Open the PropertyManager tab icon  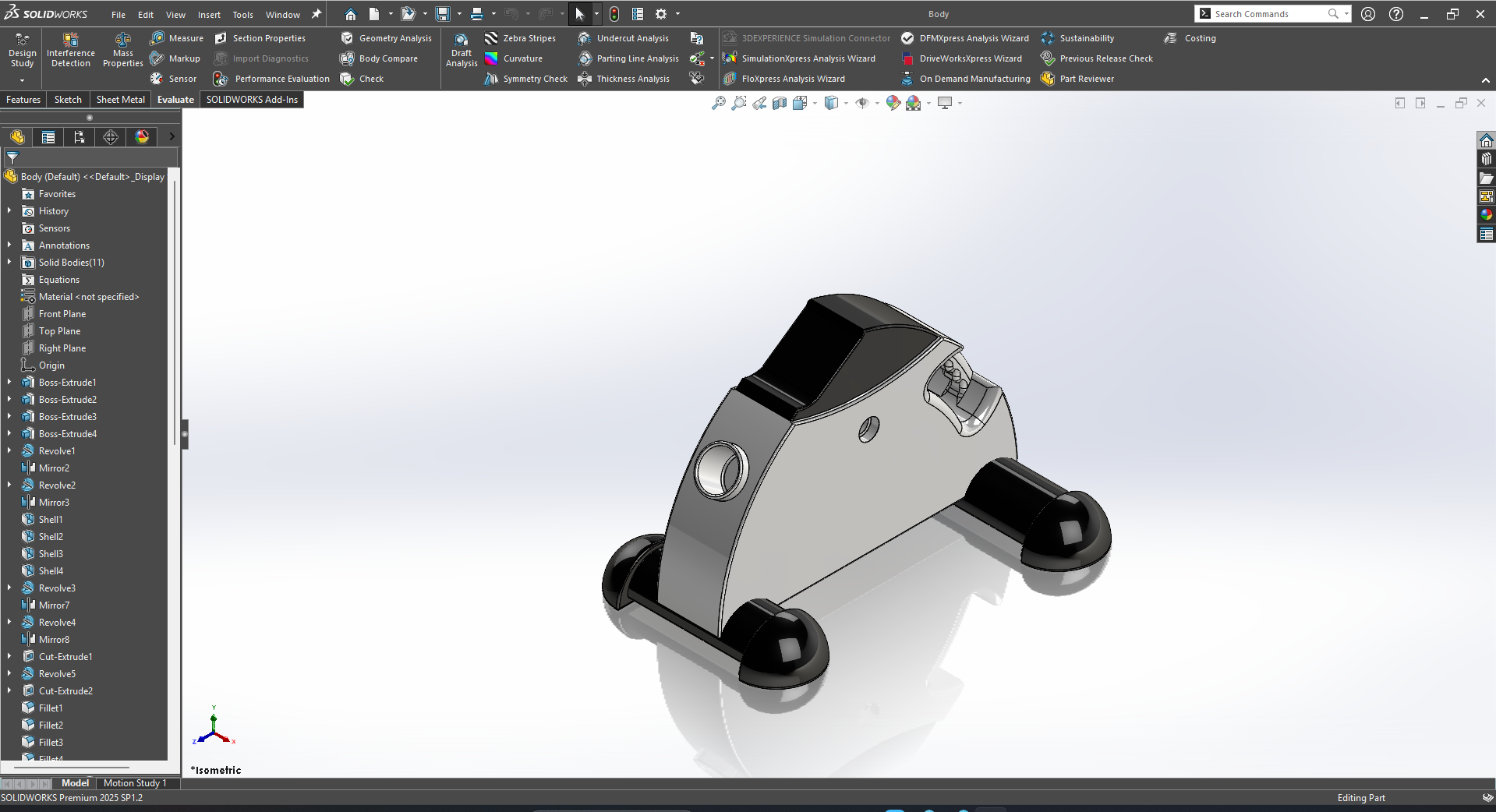[48, 137]
